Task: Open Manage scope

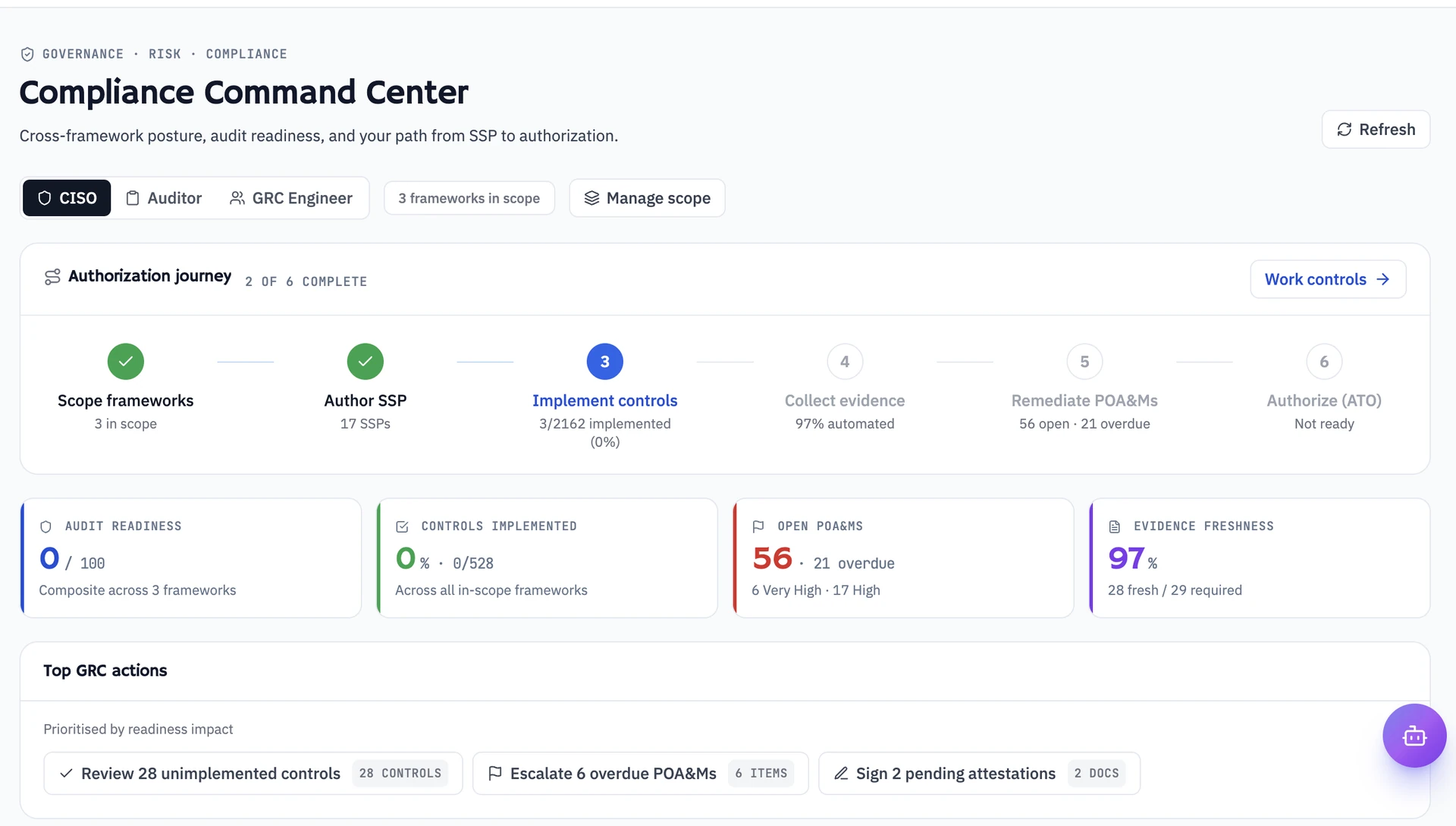Action: point(647,198)
